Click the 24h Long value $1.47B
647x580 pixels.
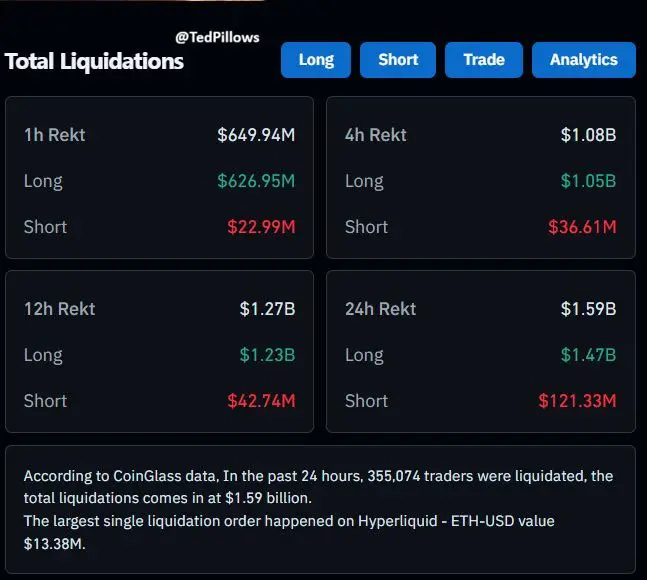[588, 355]
